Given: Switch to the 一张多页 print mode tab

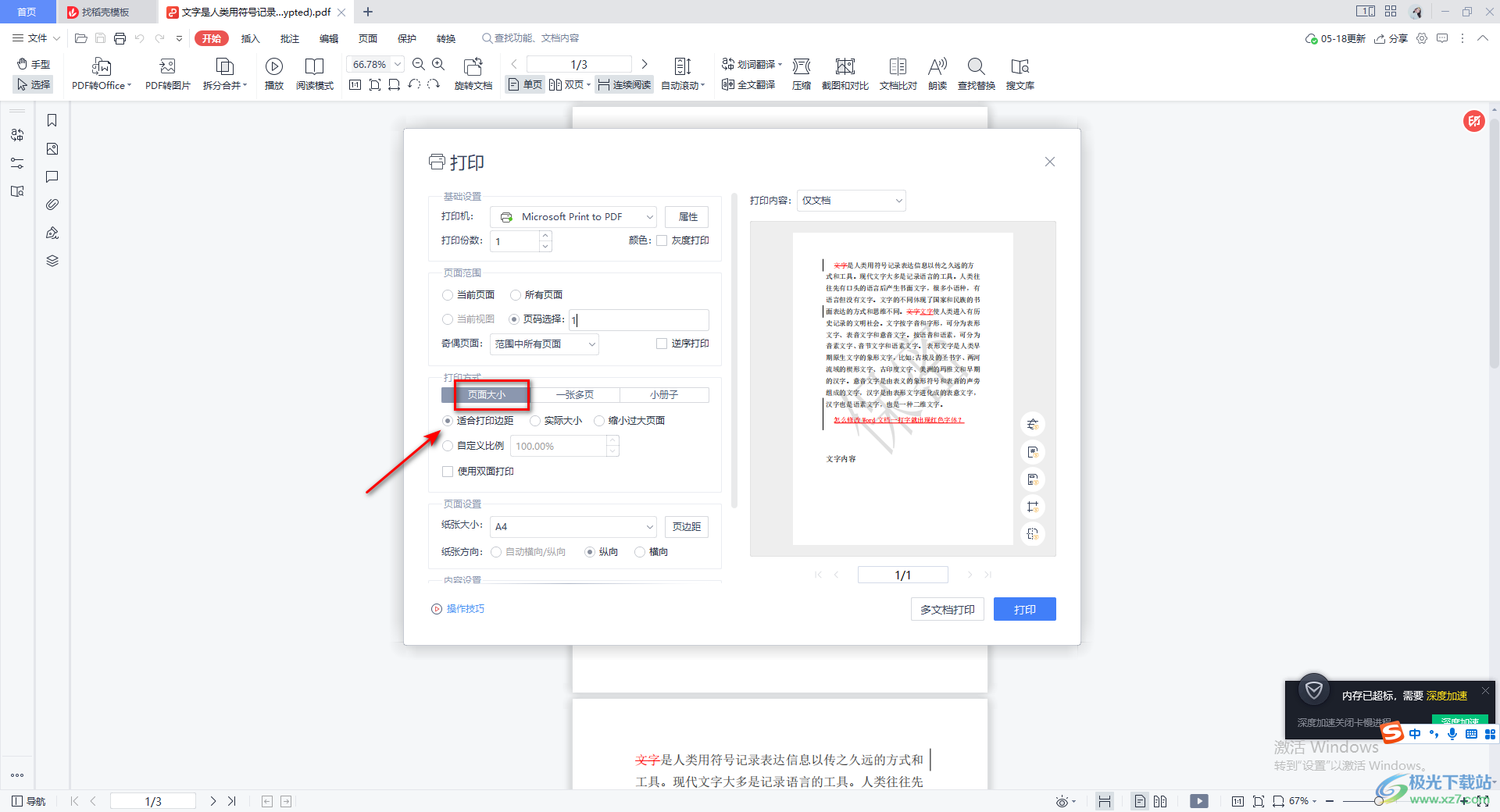Looking at the screenshot, I should pos(575,395).
